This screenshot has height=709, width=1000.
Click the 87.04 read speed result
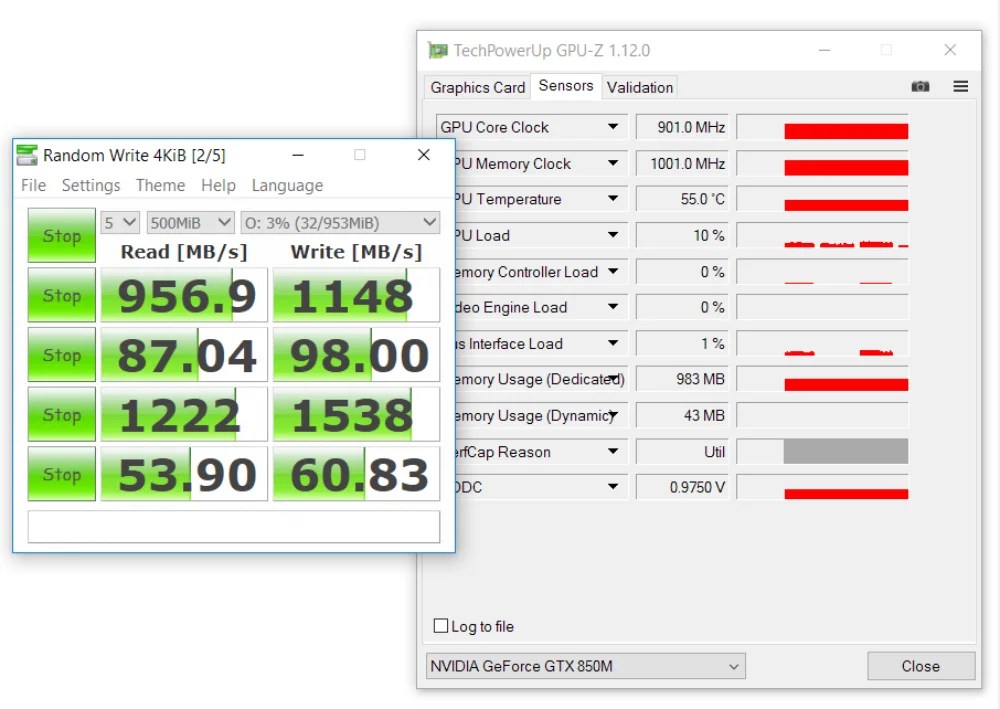(x=184, y=354)
